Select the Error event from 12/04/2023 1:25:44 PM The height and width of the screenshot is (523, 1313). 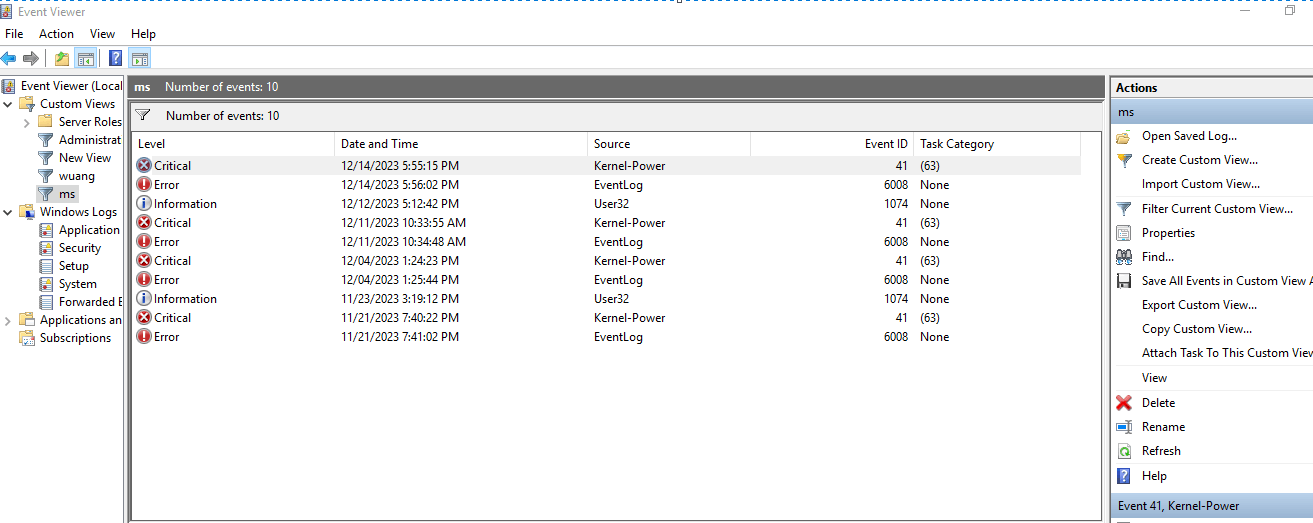607,280
